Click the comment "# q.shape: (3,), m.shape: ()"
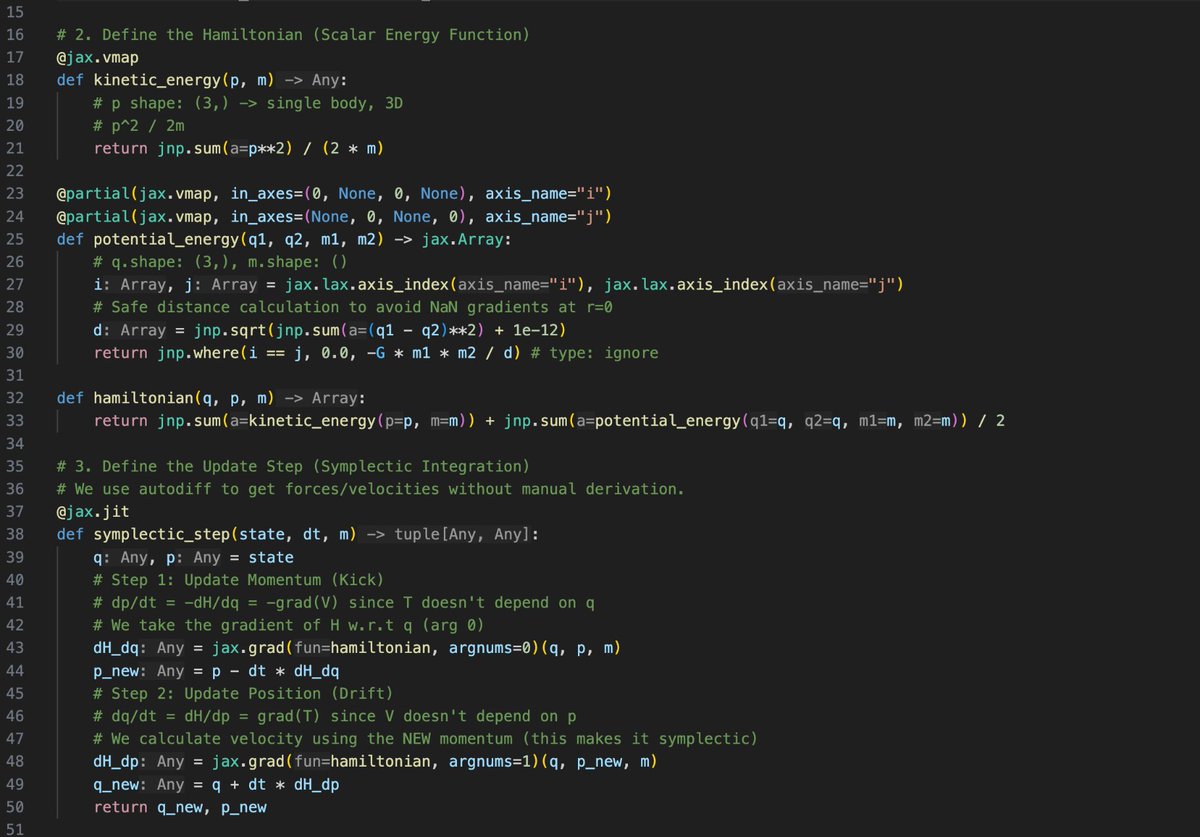 coord(219,262)
